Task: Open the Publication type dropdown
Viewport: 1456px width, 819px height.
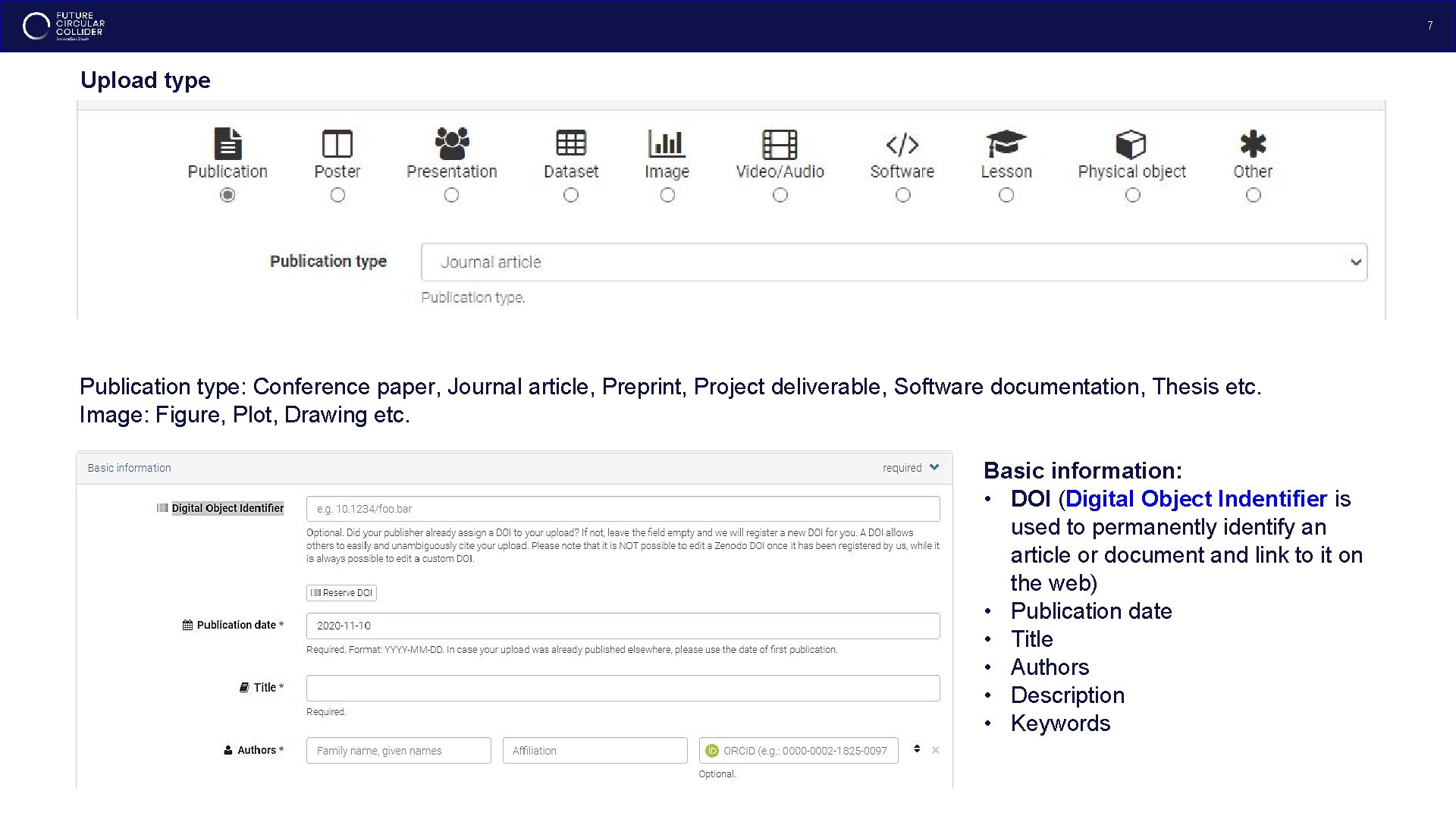Action: (893, 262)
